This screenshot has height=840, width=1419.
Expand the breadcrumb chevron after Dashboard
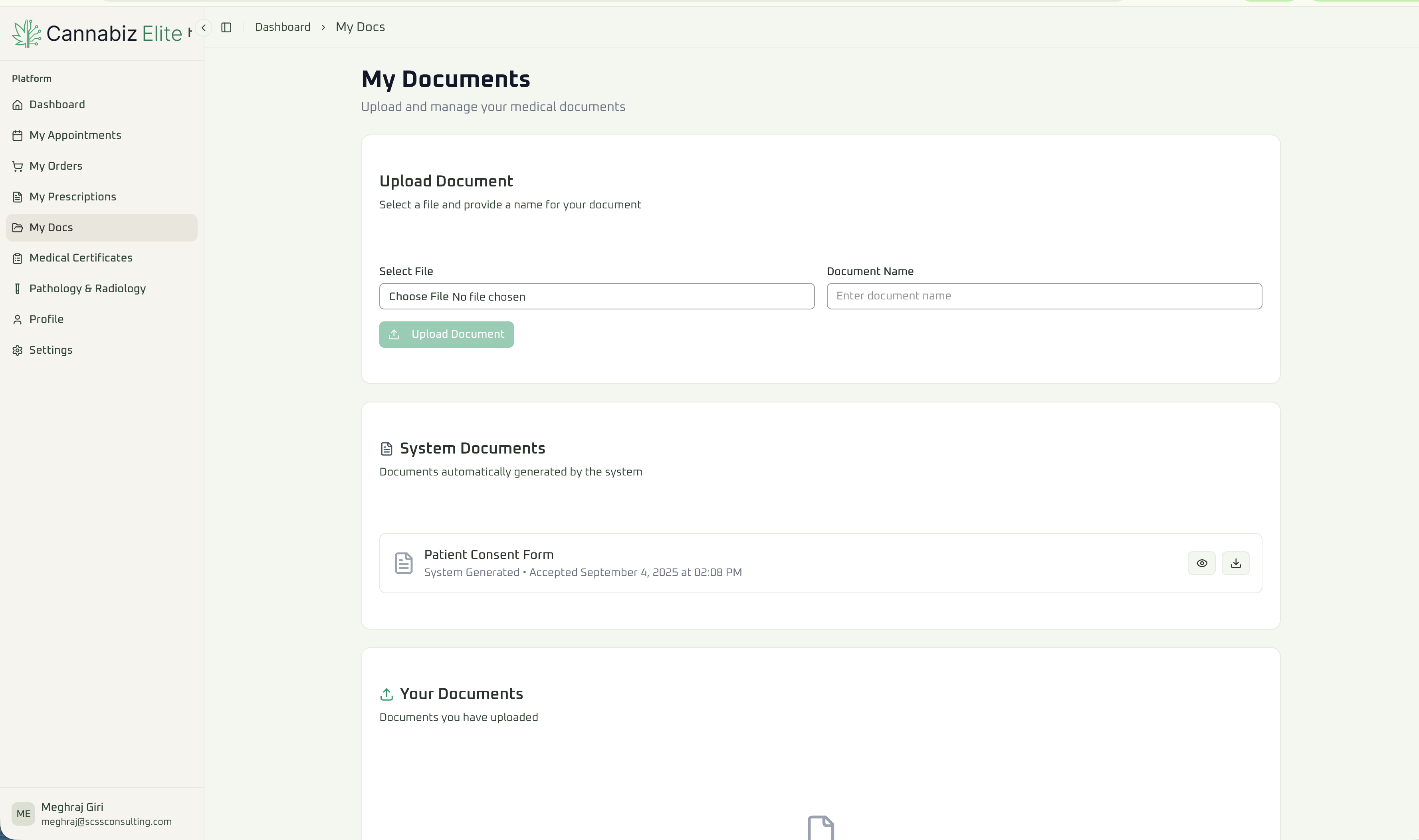(323, 27)
